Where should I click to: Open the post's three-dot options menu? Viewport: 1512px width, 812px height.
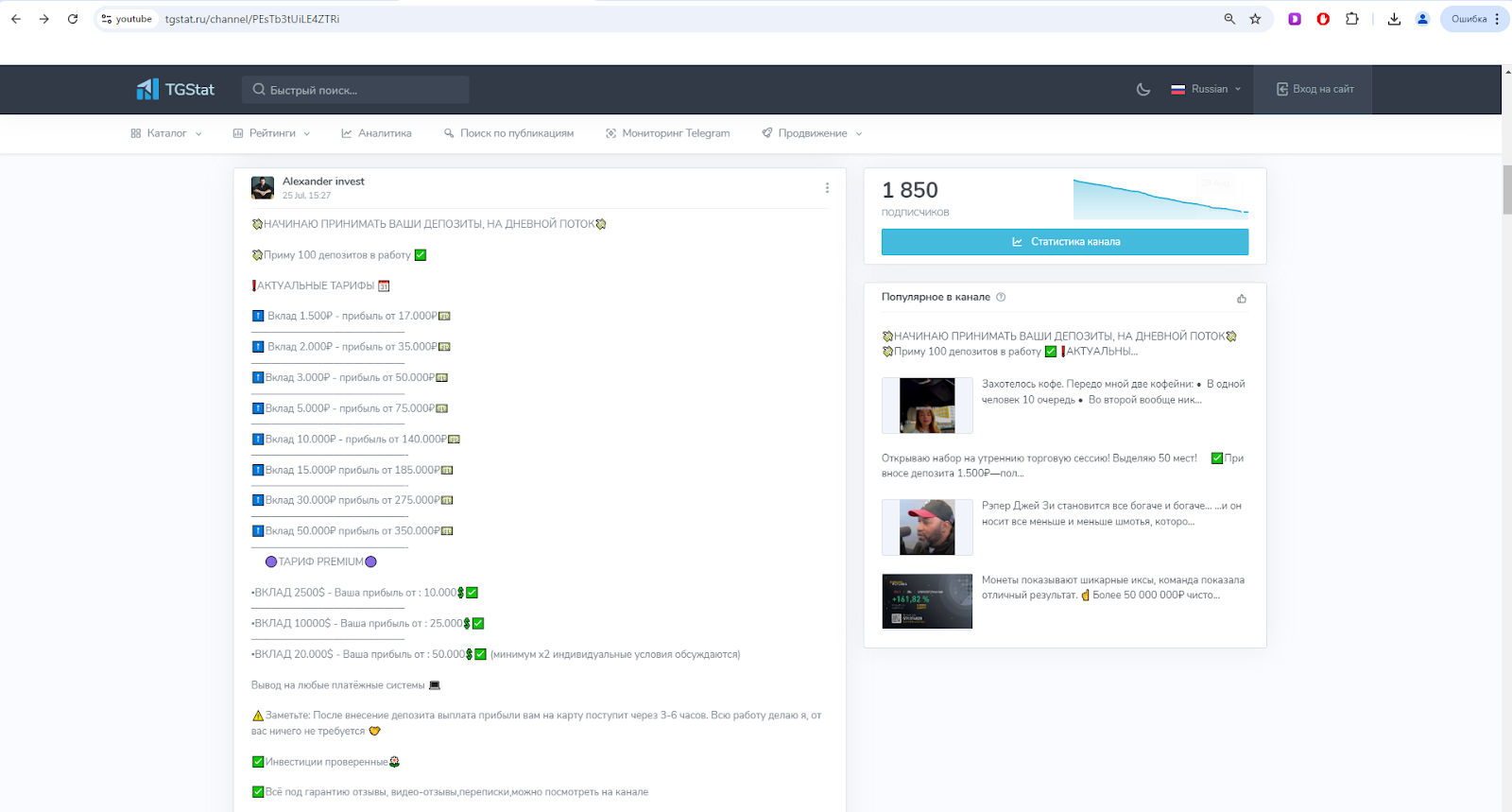827,188
